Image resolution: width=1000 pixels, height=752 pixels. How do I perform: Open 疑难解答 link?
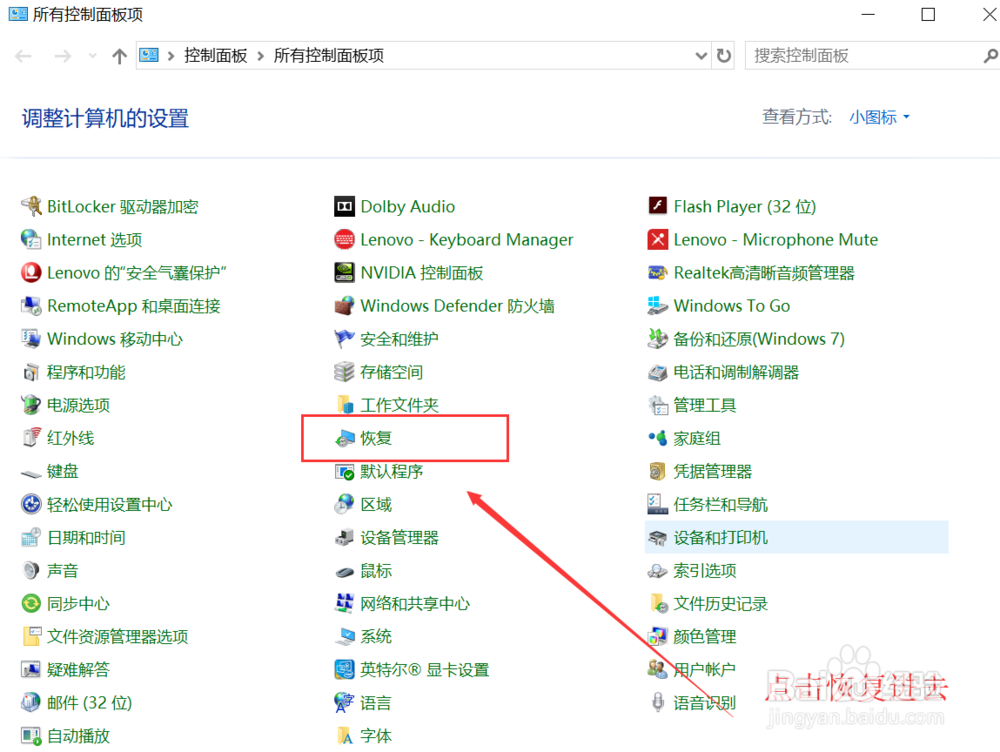(x=78, y=670)
